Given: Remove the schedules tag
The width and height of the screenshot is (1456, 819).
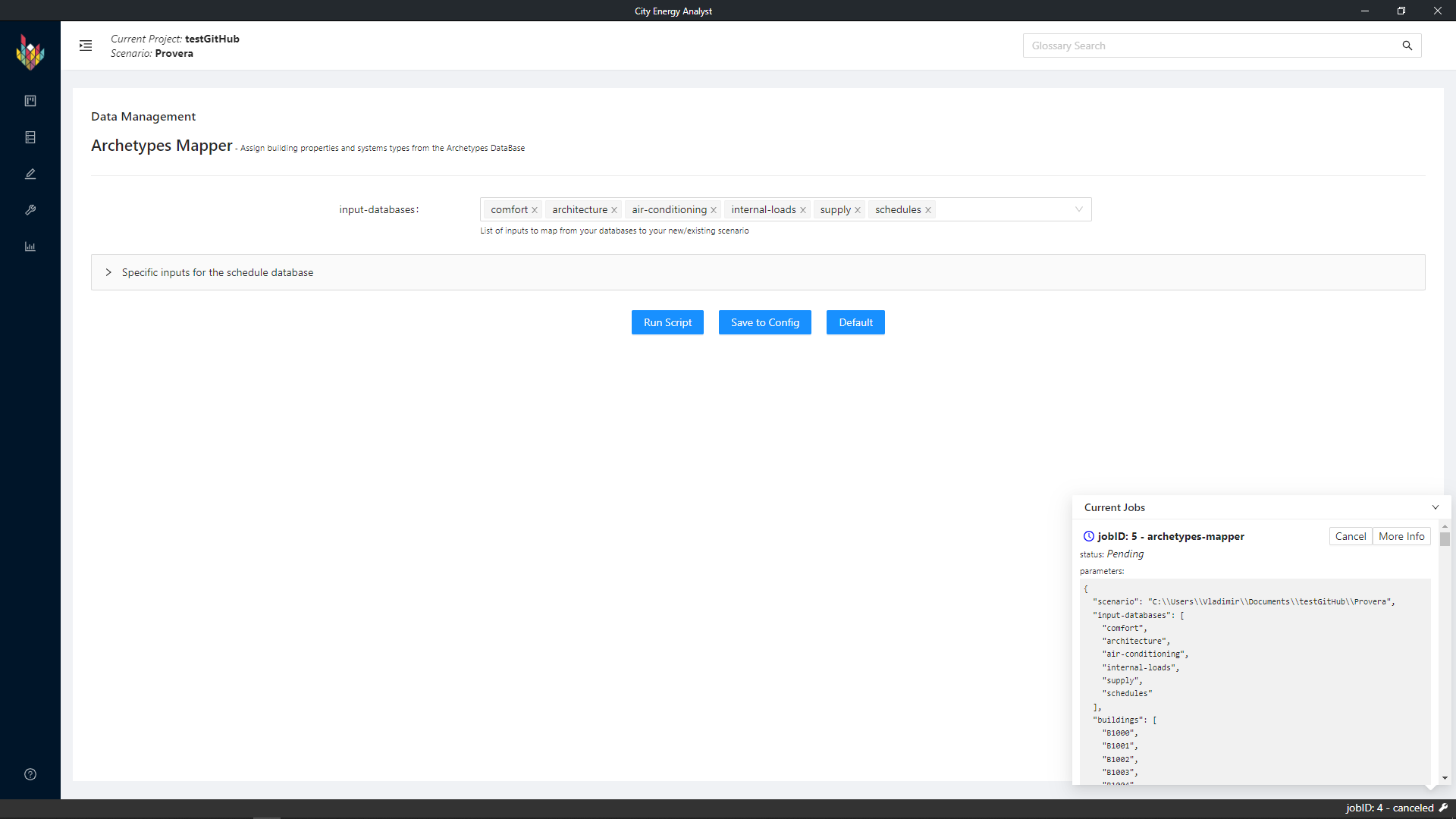Looking at the screenshot, I should [x=928, y=210].
